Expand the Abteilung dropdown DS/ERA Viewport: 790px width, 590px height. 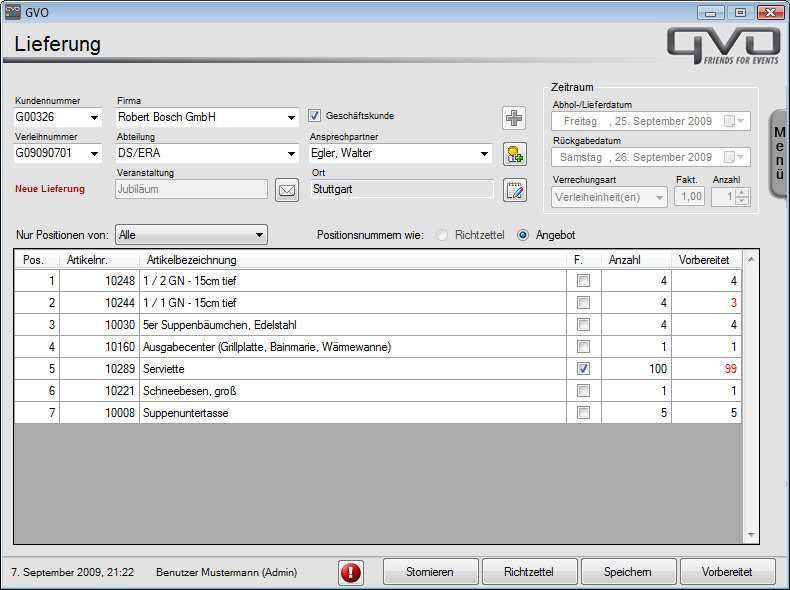291,153
